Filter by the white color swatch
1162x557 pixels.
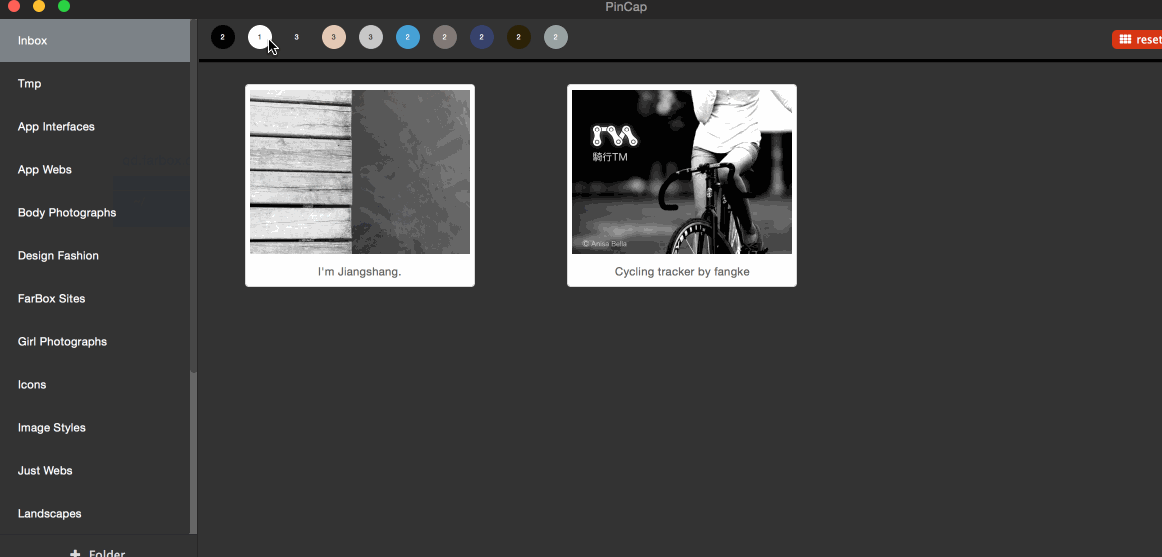coord(259,37)
